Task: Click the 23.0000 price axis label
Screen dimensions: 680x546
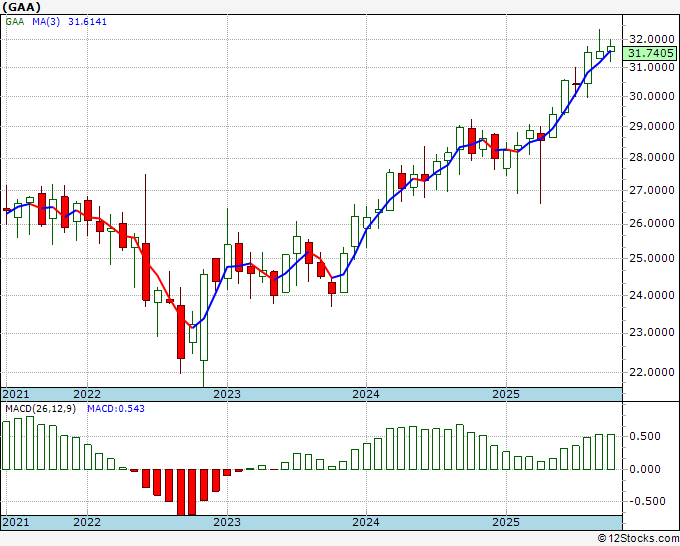Action: [652, 333]
